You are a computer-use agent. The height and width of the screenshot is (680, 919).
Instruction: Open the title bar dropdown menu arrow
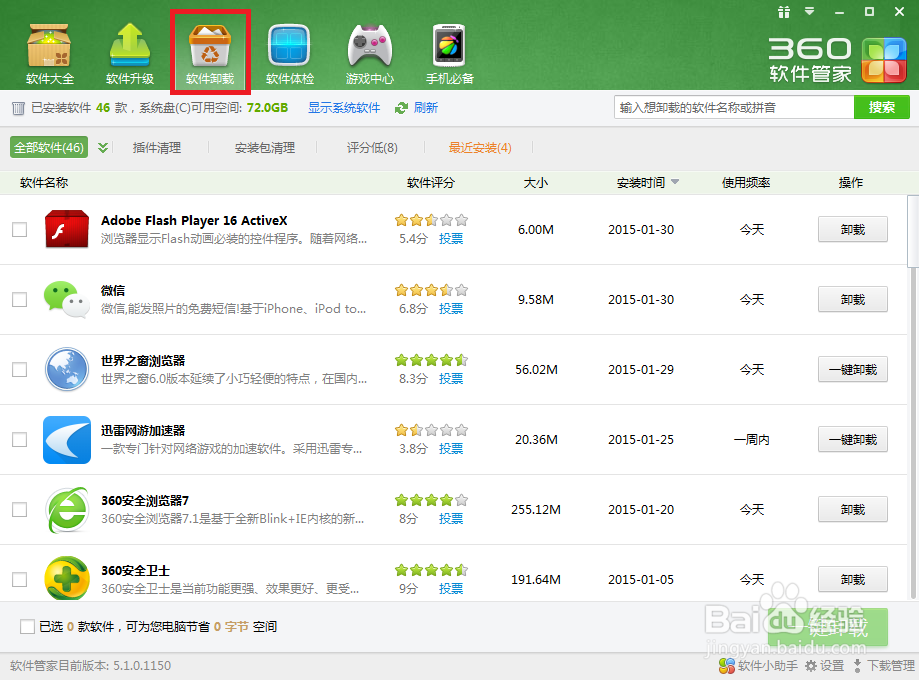(809, 11)
